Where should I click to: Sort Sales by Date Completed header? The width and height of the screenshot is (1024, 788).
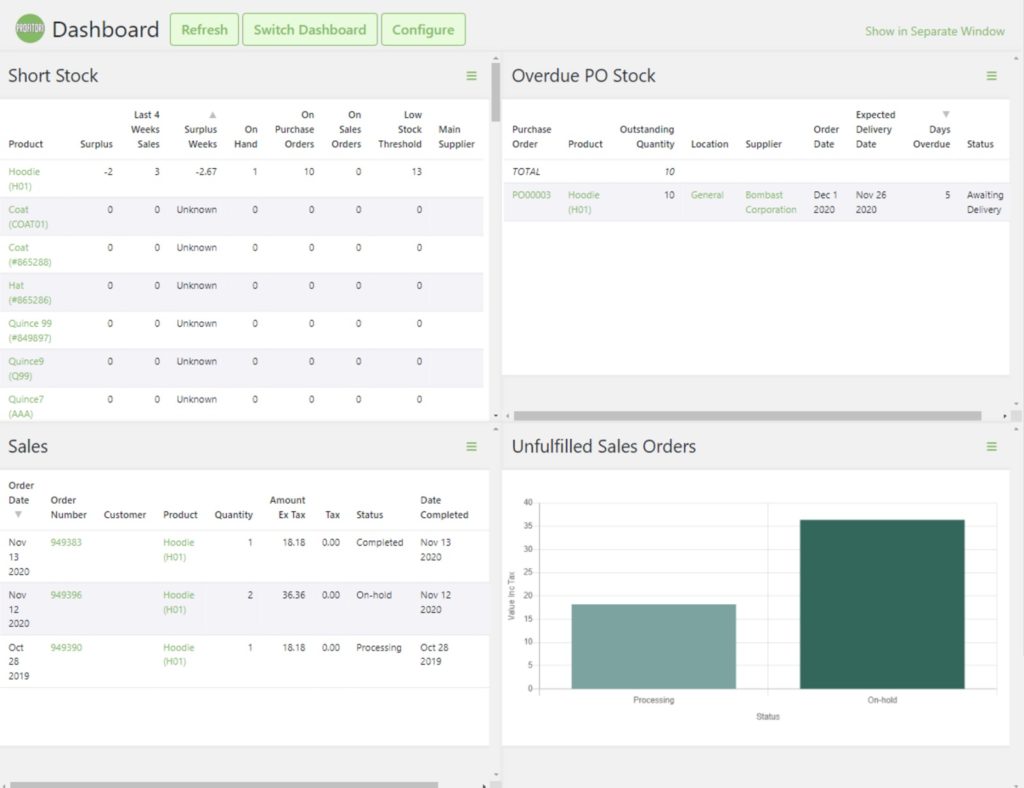444,507
